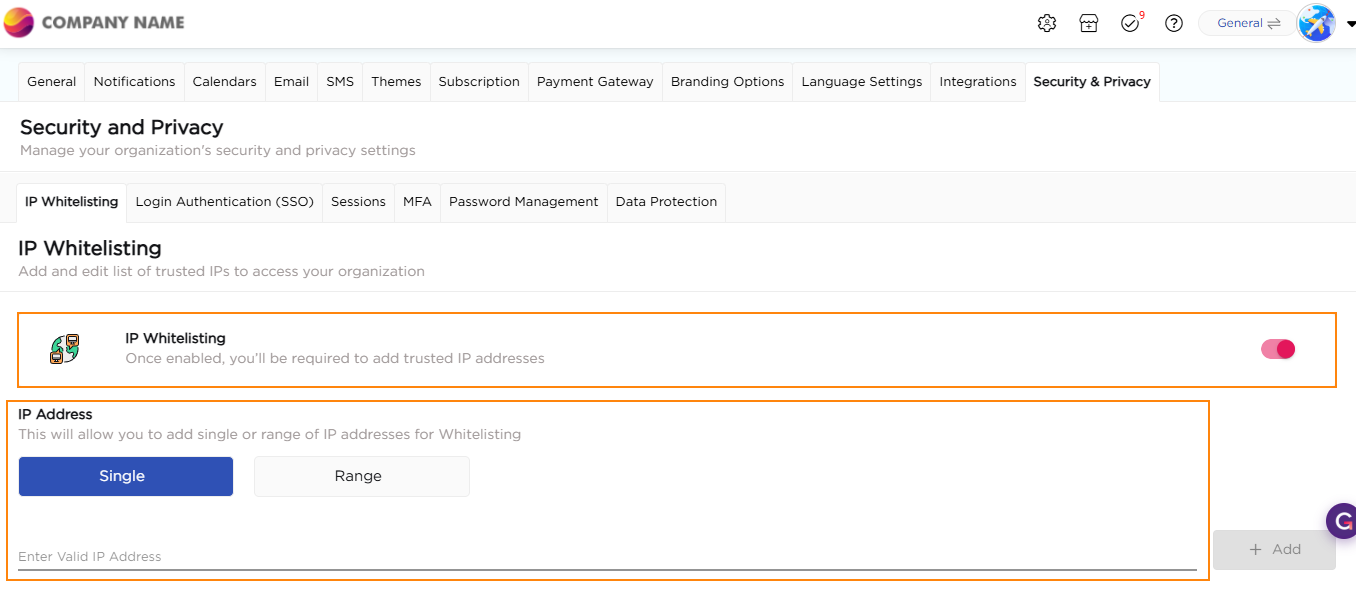
Task: Go to the MFA sub-tab
Action: click(417, 202)
